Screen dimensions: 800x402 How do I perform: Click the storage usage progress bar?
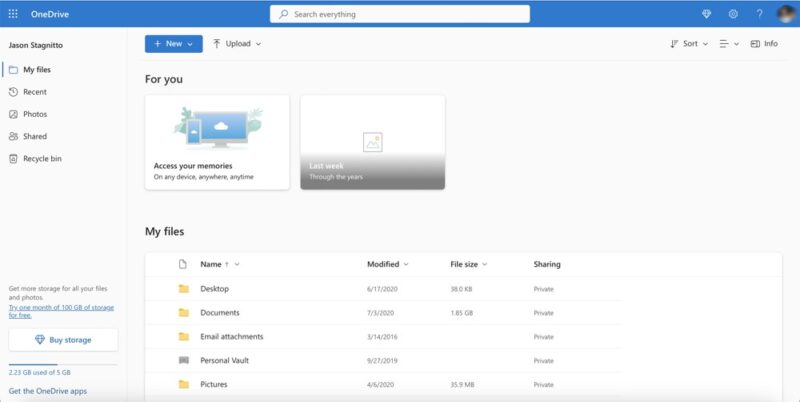[63, 365]
